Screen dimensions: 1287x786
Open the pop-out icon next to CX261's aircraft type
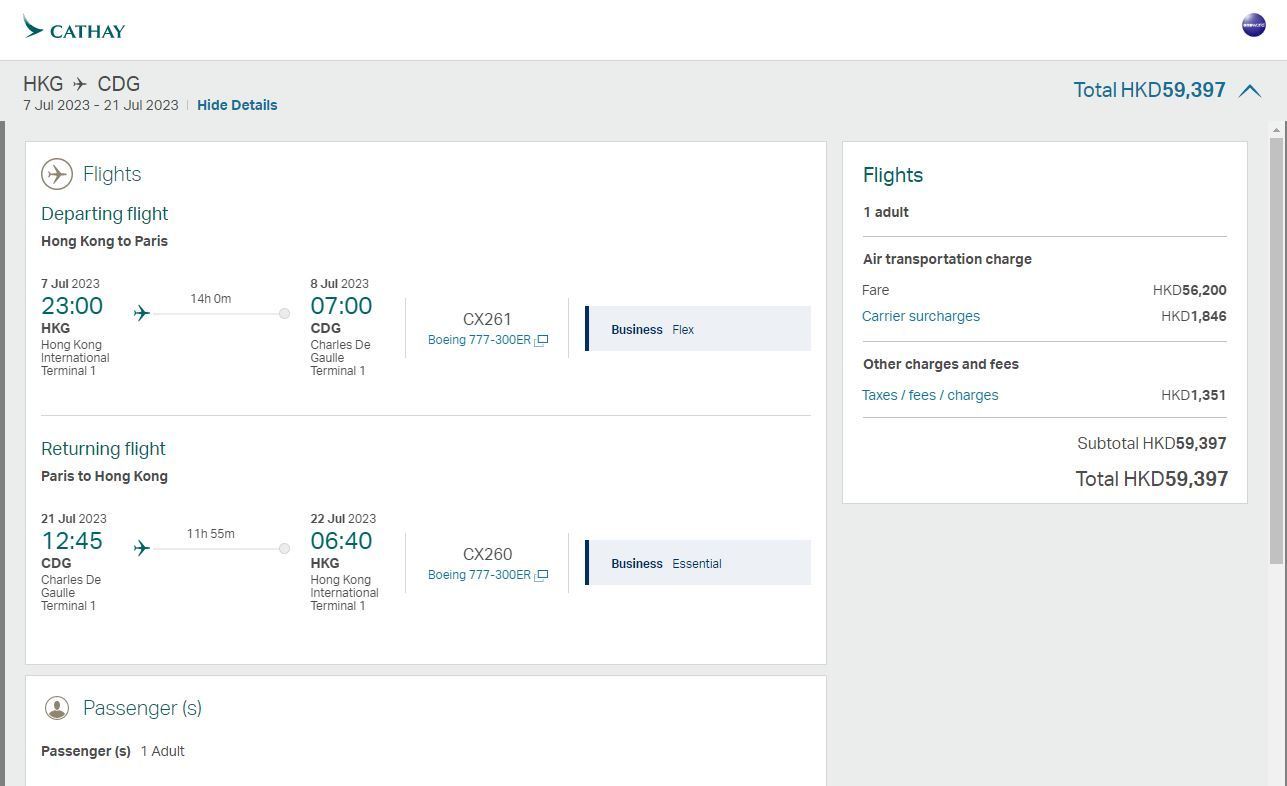pyautogui.click(x=541, y=339)
